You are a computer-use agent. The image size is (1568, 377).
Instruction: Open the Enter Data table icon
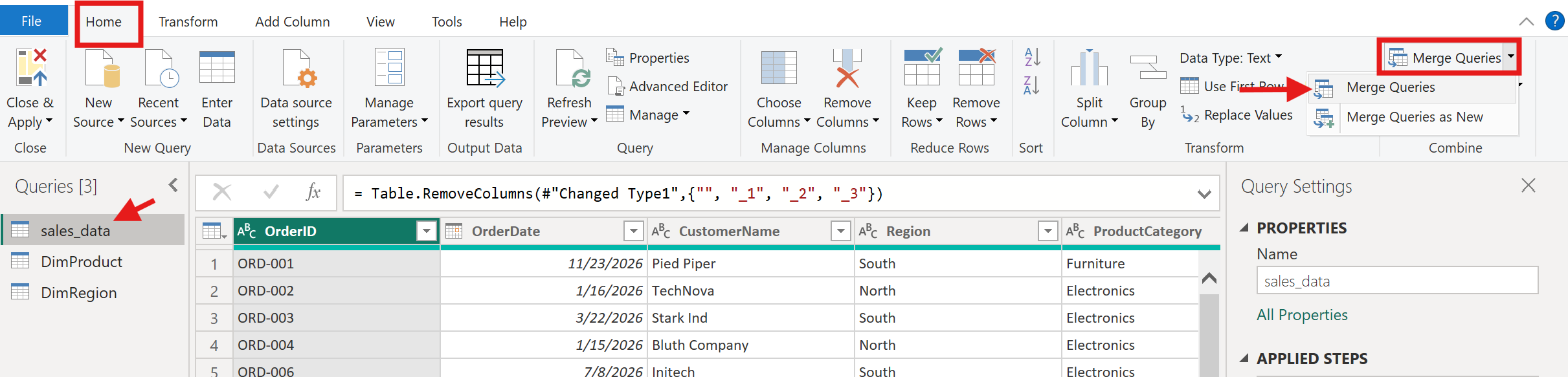pos(217,68)
